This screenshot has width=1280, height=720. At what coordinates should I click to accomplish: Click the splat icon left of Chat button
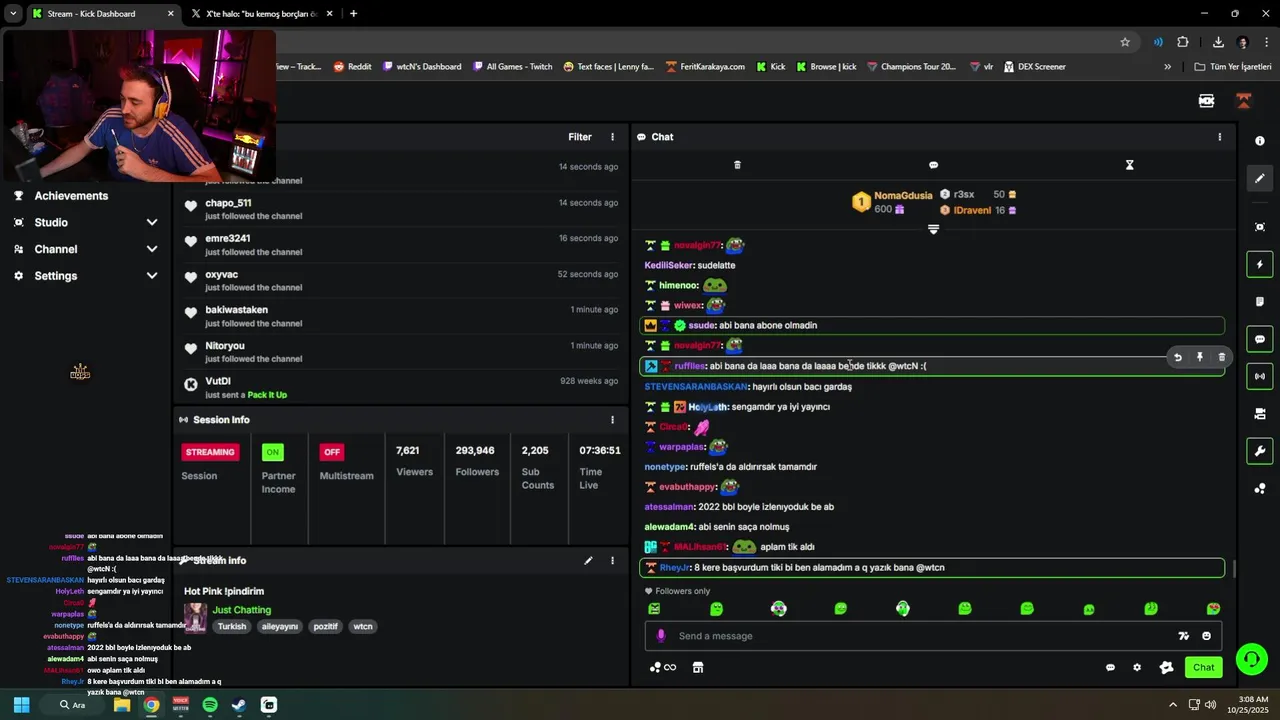tap(1166, 668)
